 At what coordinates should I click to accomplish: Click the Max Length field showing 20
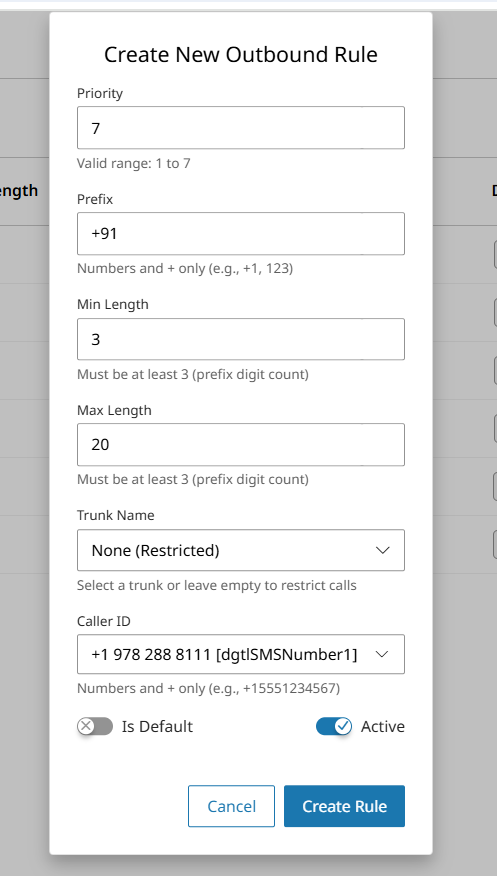[x=241, y=445]
